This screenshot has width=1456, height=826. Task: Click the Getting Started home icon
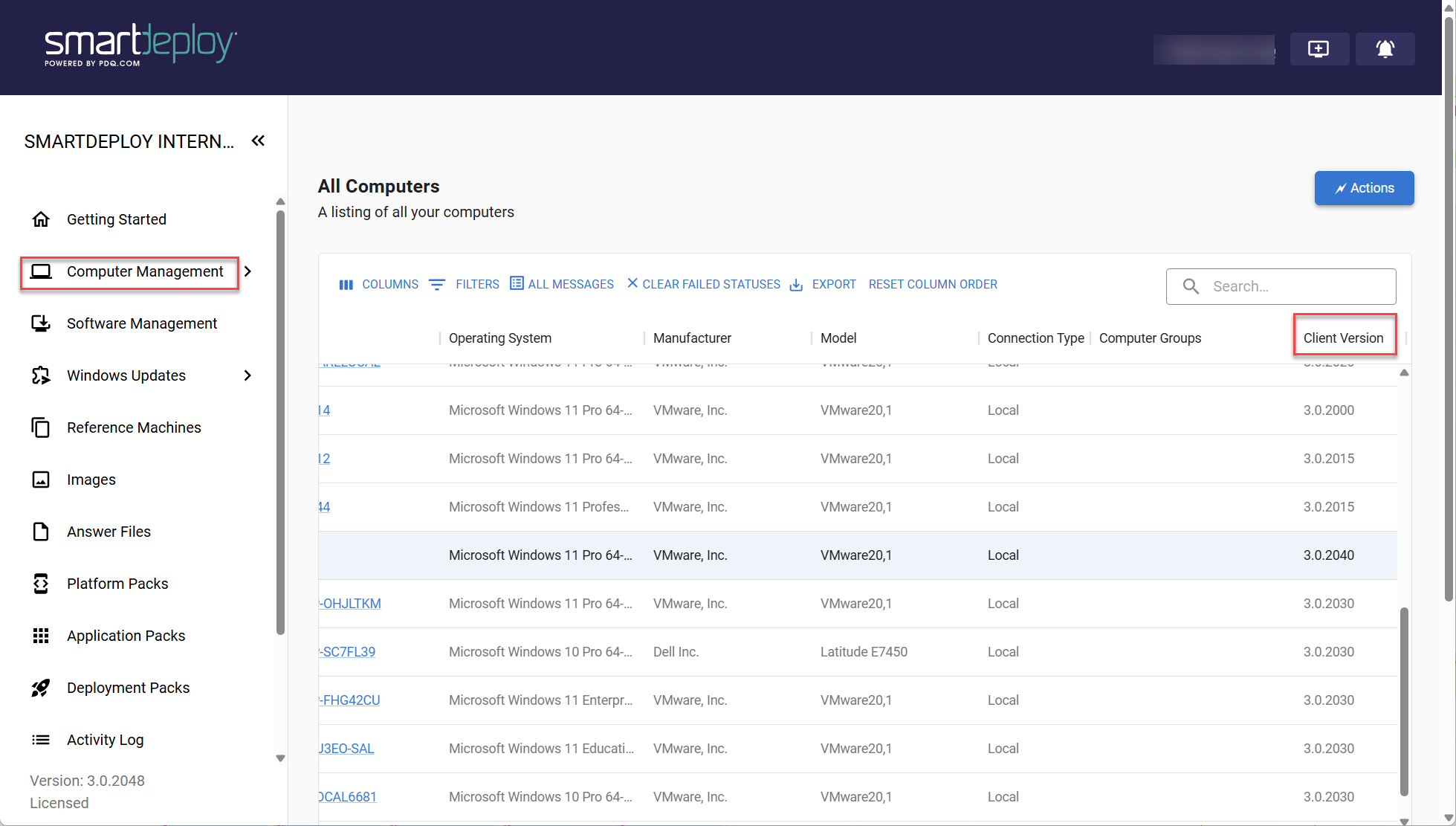click(x=41, y=219)
